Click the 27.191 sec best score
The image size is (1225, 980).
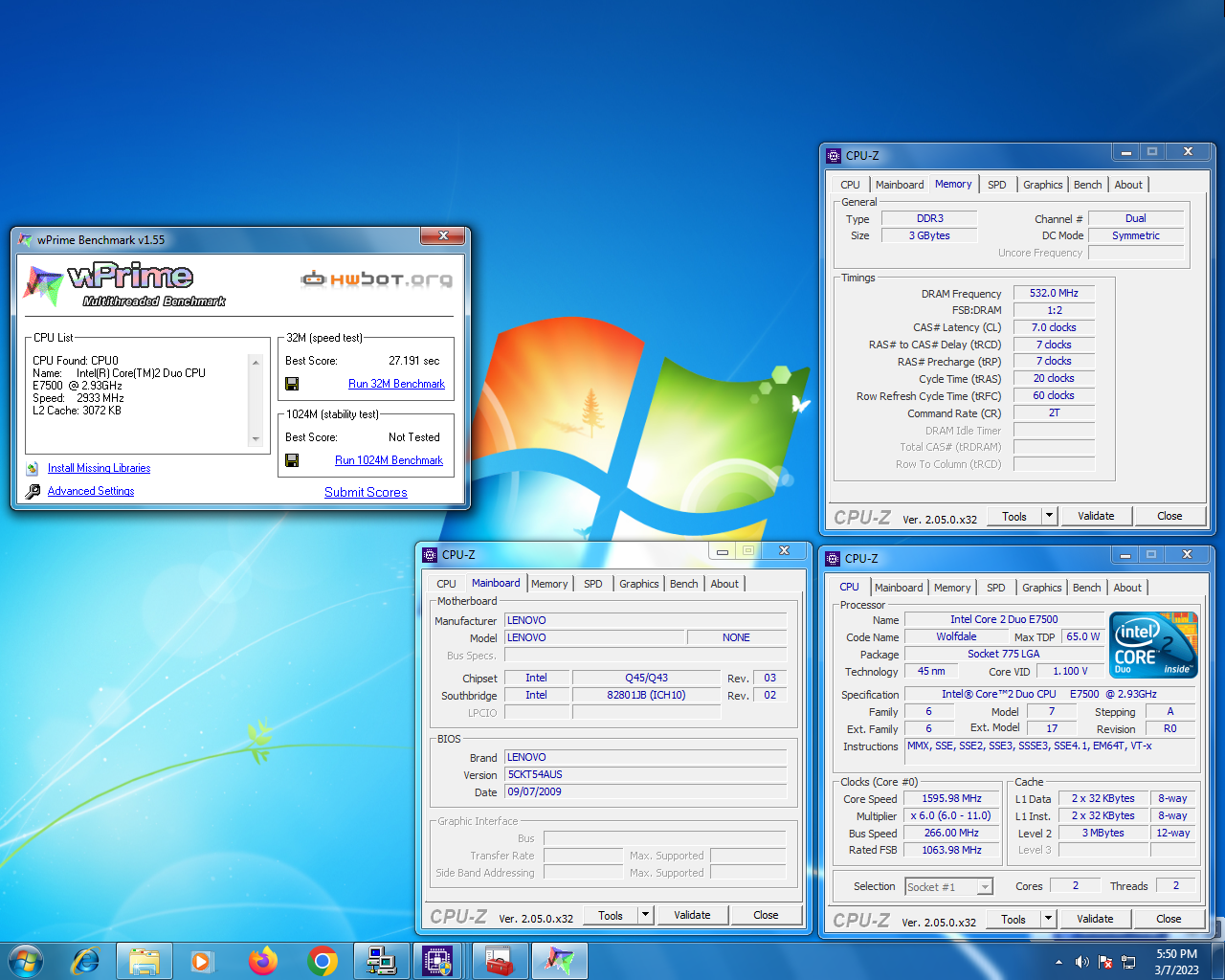413,361
